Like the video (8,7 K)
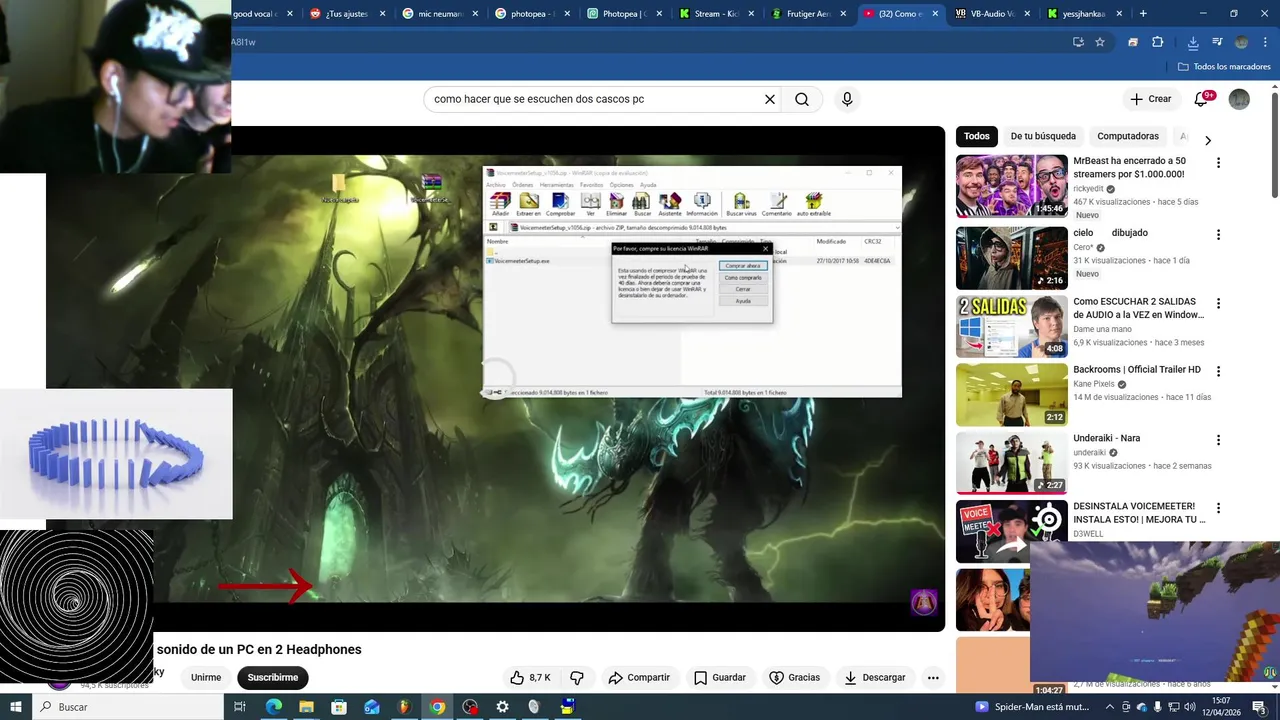Image resolution: width=1280 pixels, height=720 pixels. point(530,677)
